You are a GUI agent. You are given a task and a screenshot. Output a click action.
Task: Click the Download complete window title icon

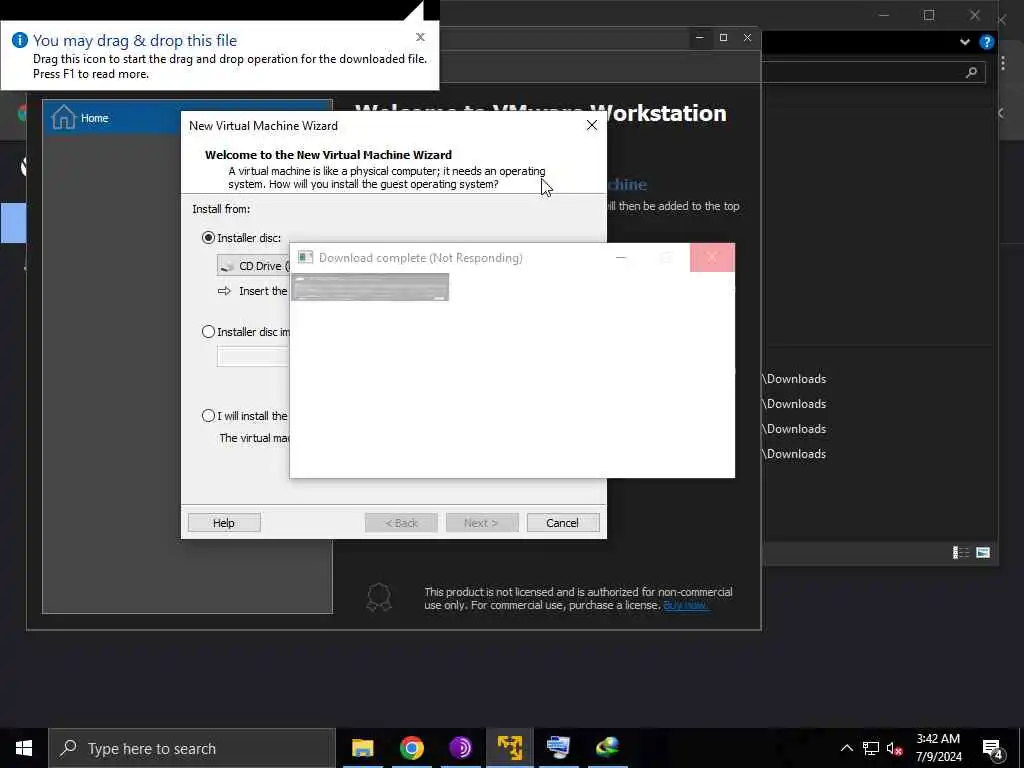pyautogui.click(x=305, y=257)
